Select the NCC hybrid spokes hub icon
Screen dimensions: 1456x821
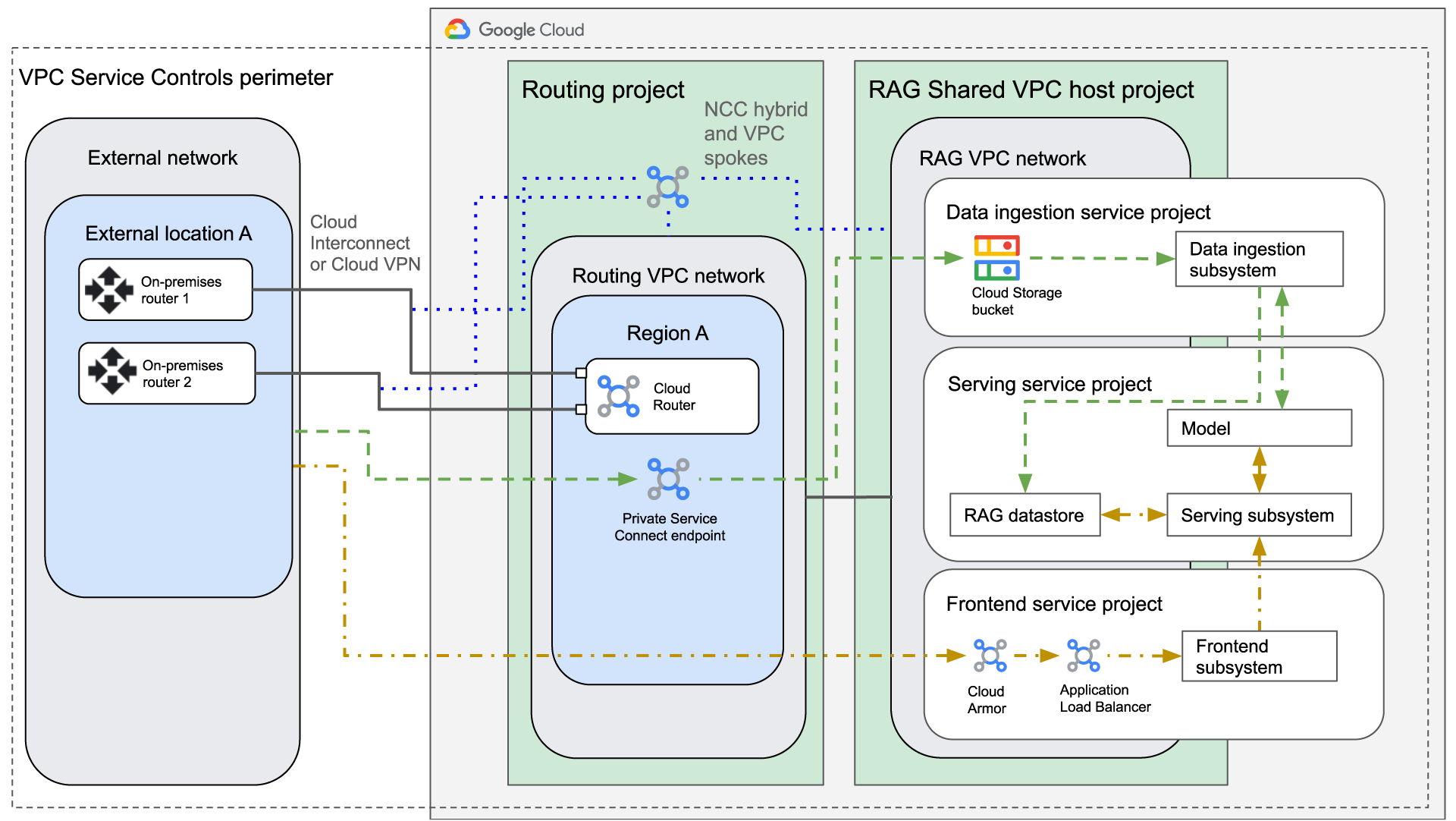point(667,187)
